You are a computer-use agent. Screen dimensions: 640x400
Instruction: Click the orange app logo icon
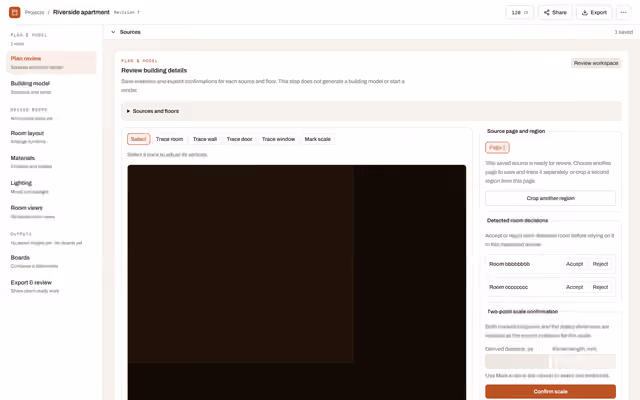pyautogui.click(x=15, y=12)
